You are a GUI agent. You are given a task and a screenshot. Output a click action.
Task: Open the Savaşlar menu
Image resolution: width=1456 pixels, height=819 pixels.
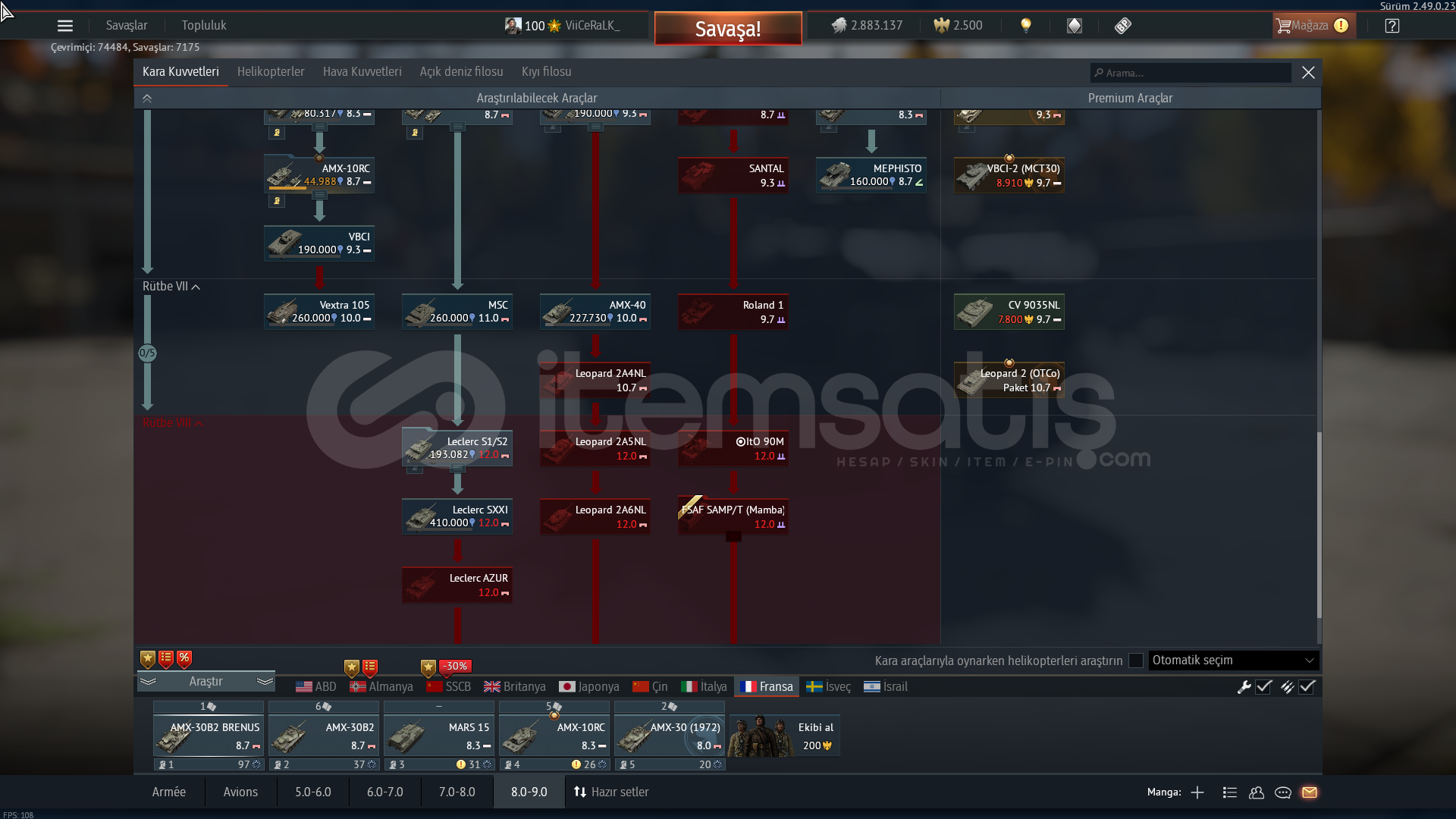(x=127, y=26)
